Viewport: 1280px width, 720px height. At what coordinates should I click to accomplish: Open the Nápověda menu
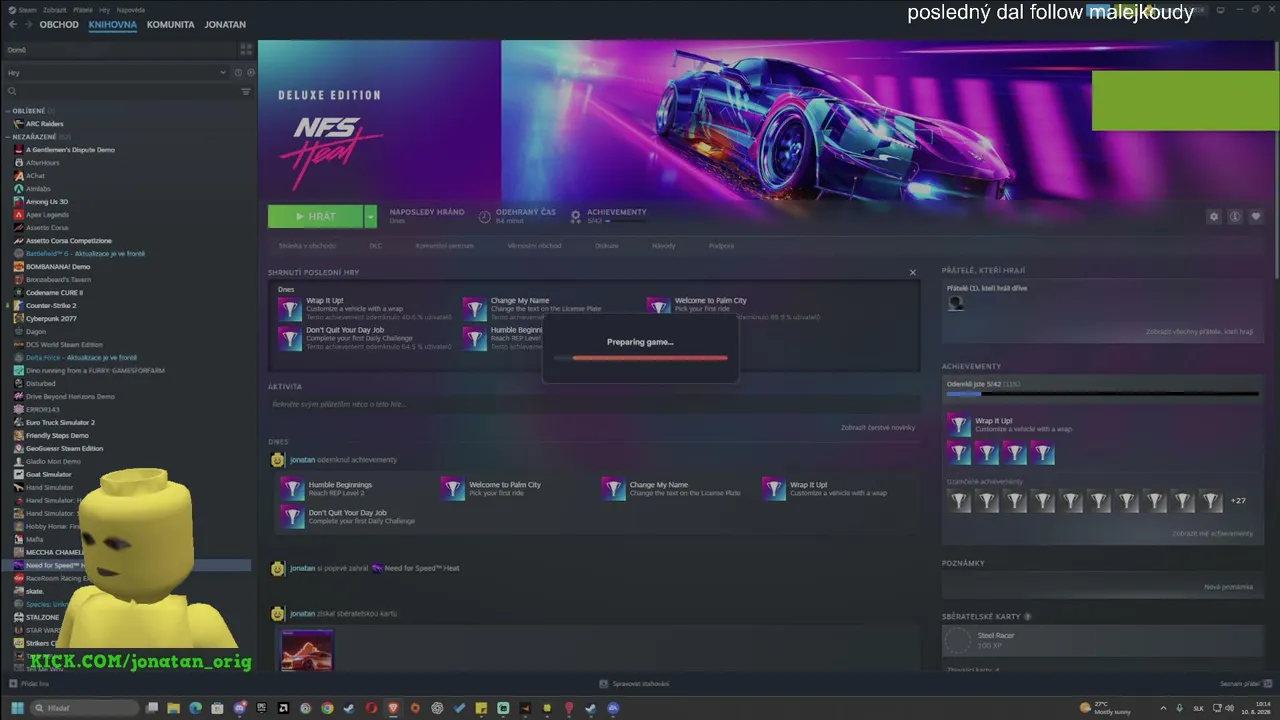(x=131, y=10)
